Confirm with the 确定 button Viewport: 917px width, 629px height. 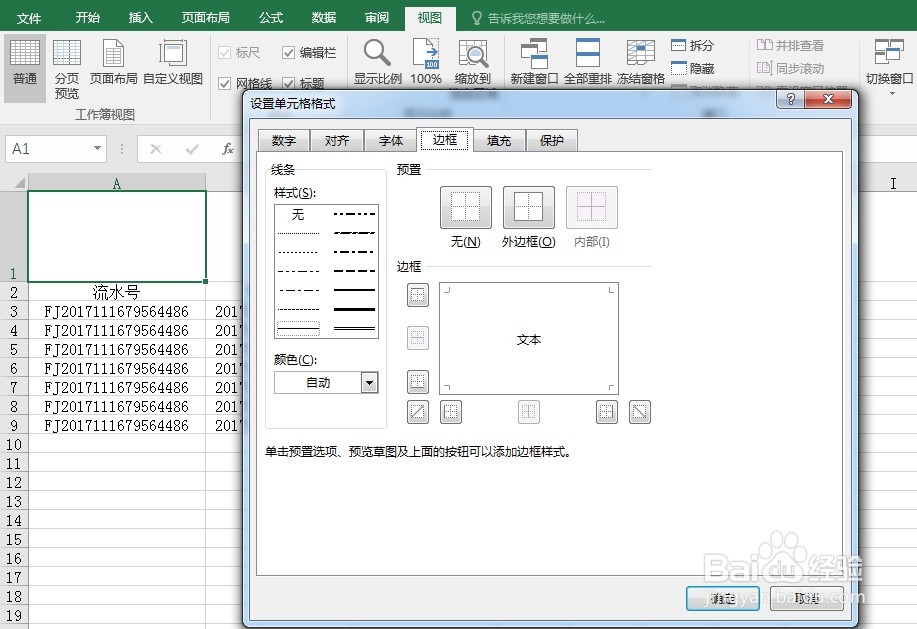[x=722, y=597]
